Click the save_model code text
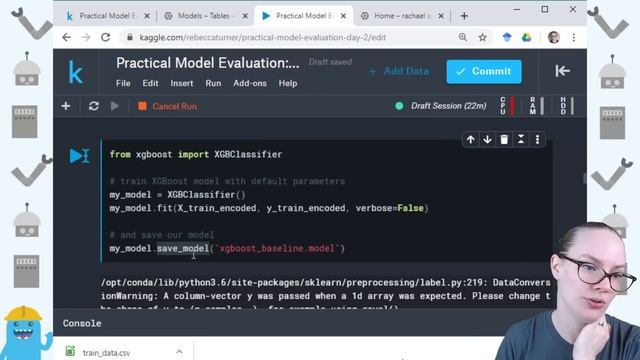 pos(183,248)
